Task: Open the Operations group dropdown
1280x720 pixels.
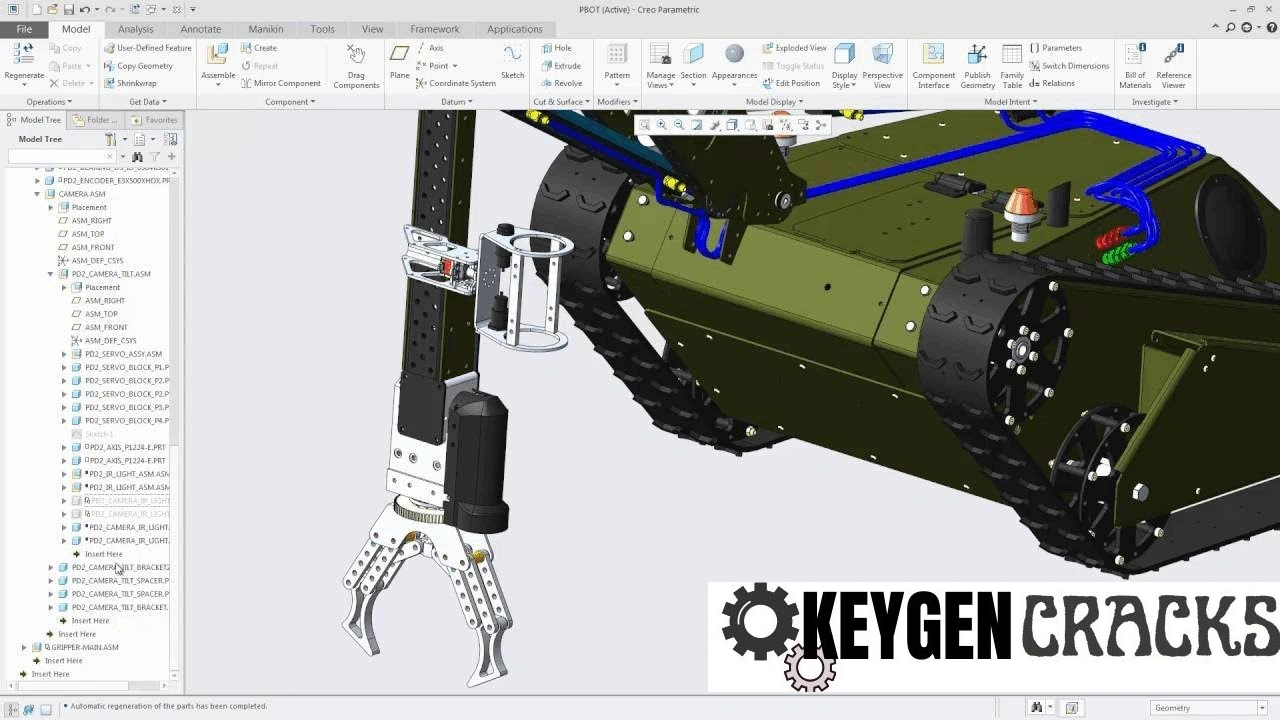Action: point(48,102)
